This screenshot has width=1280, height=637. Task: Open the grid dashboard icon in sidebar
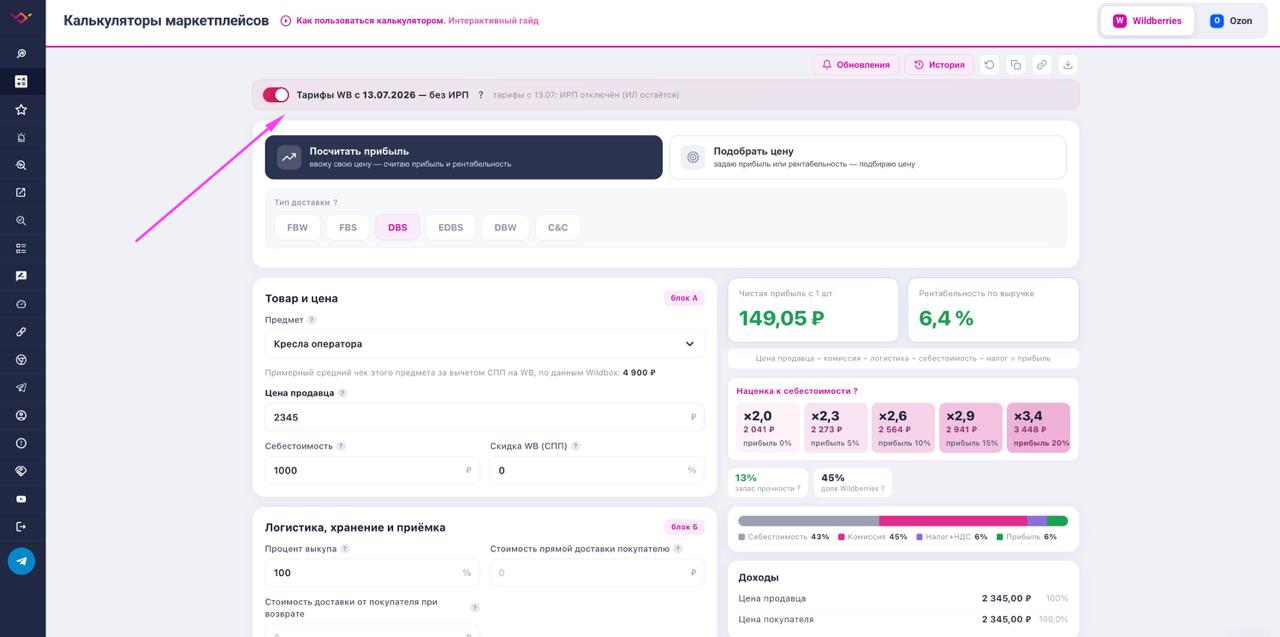(x=21, y=81)
